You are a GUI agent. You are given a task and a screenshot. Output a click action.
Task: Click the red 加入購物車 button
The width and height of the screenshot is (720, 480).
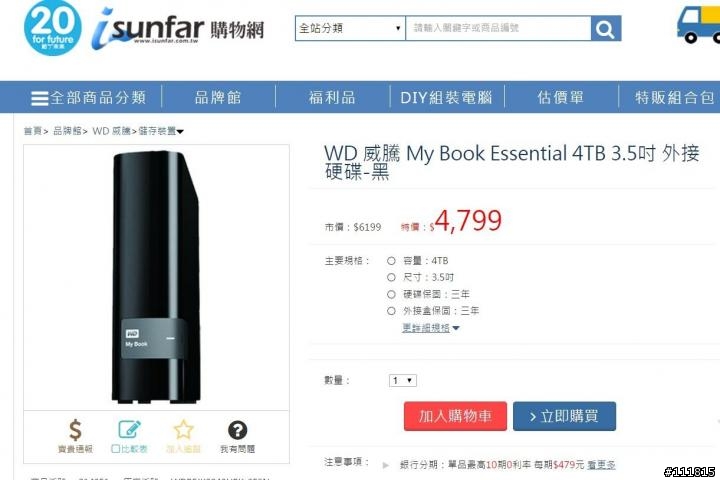(x=455, y=416)
